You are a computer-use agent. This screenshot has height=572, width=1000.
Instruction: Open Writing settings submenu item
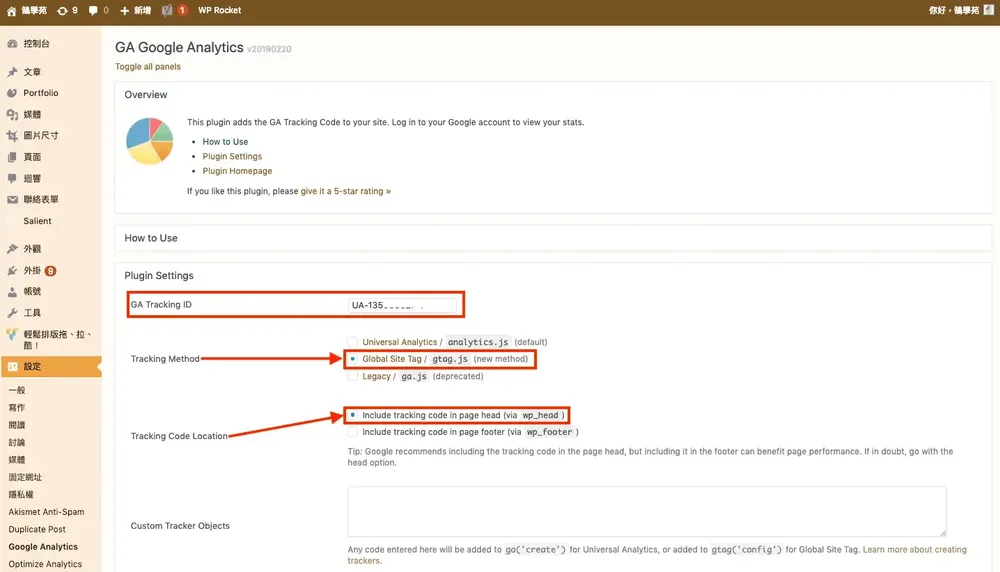pyautogui.click(x=17, y=407)
